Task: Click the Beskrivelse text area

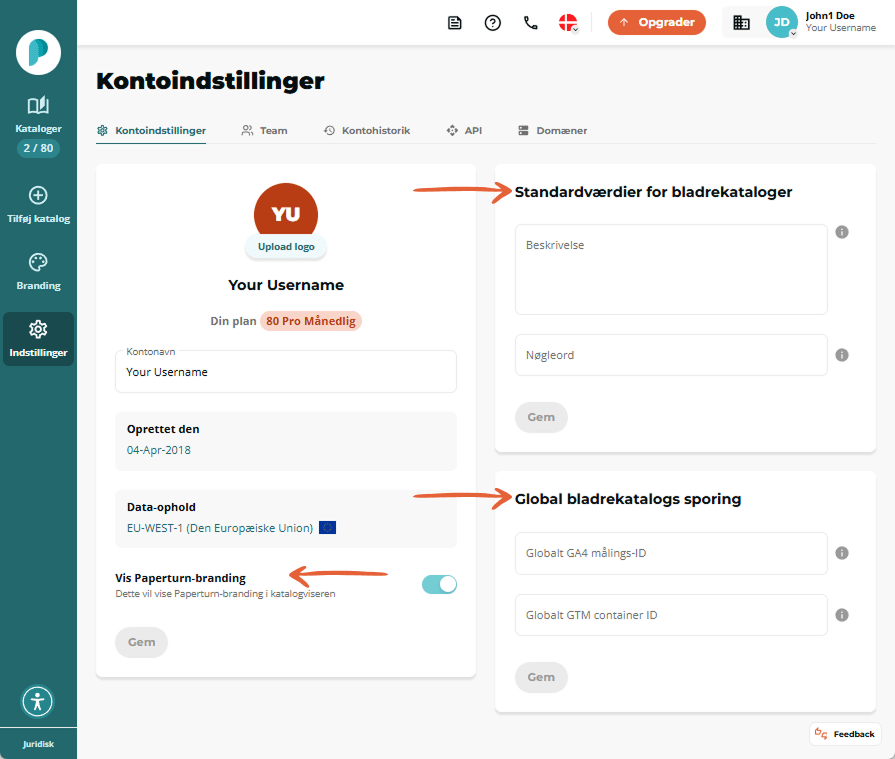Action: 671,269
